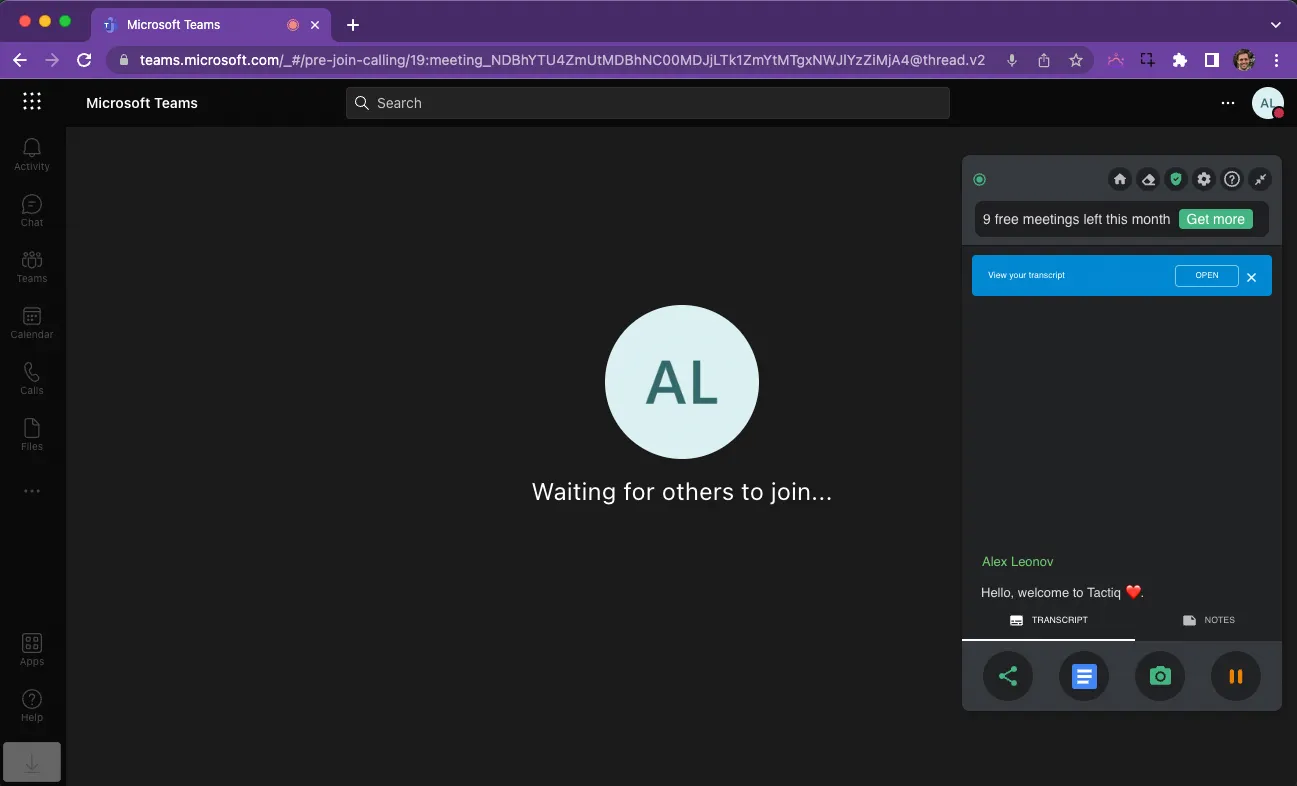Bookmark this page with star icon
The width and height of the screenshot is (1297, 786).
(x=1076, y=60)
